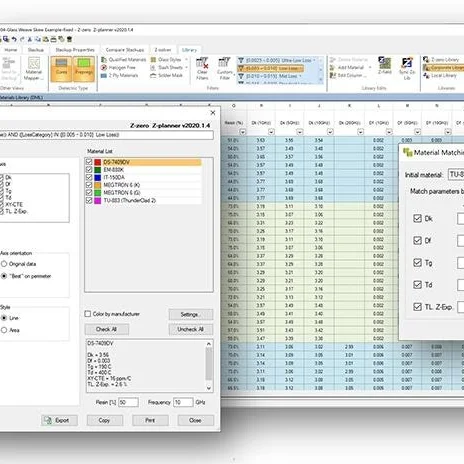This screenshot has height=464, width=464.
Task: Uncheck DS-7409DV in the Material List
Action: pyautogui.click(x=89, y=162)
